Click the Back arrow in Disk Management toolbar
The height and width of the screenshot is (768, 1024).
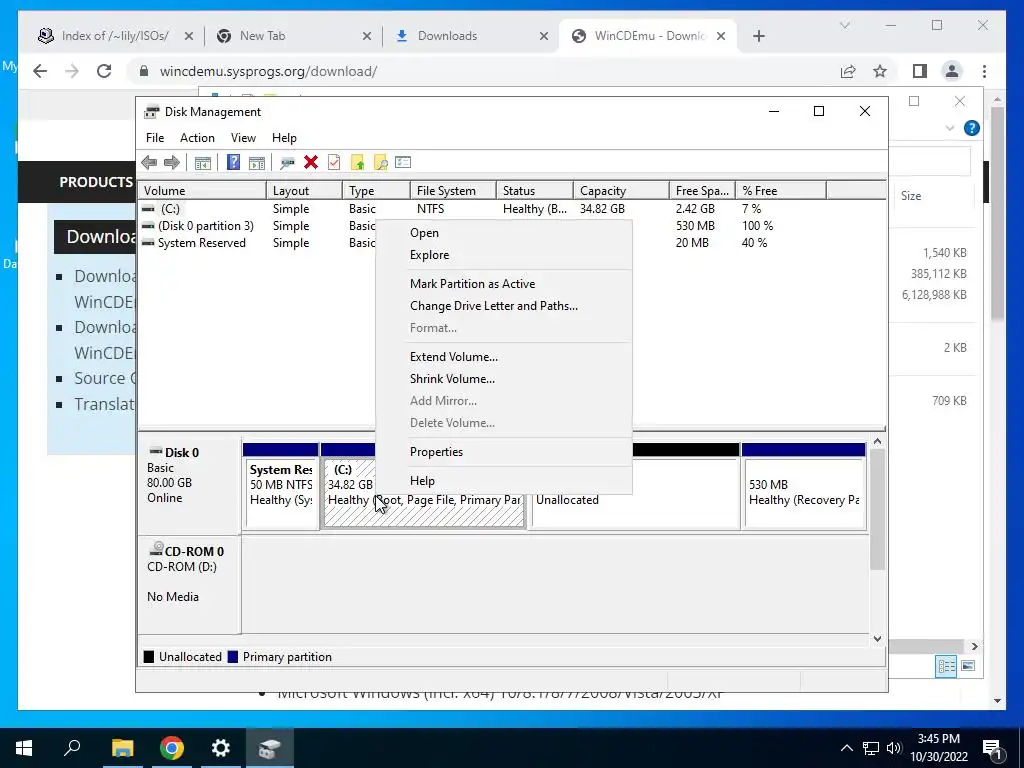click(149, 163)
